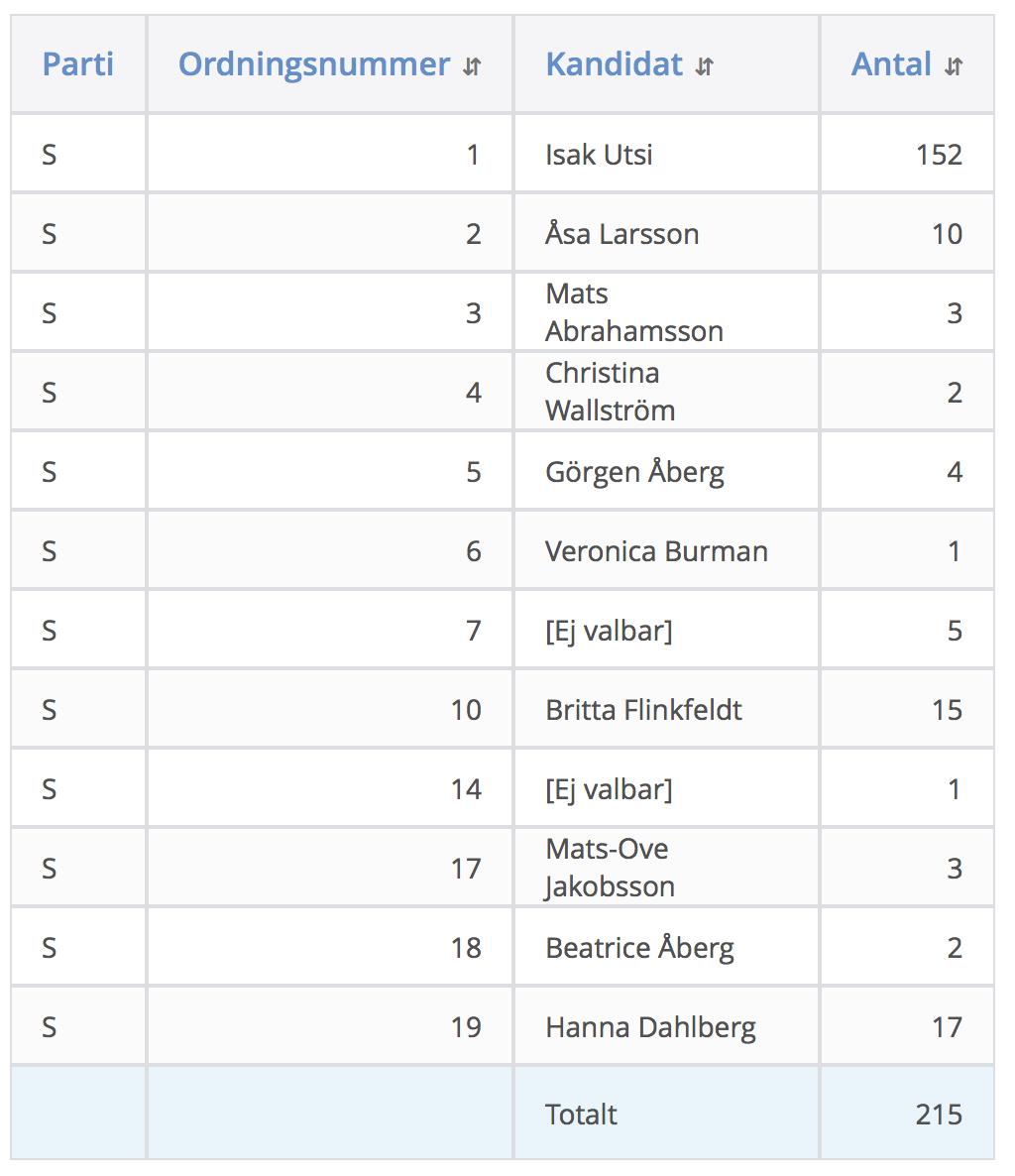Image resolution: width=1015 pixels, height=1176 pixels.
Task: Select the Beatrice Åberg cell
Action: (x=666, y=947)
